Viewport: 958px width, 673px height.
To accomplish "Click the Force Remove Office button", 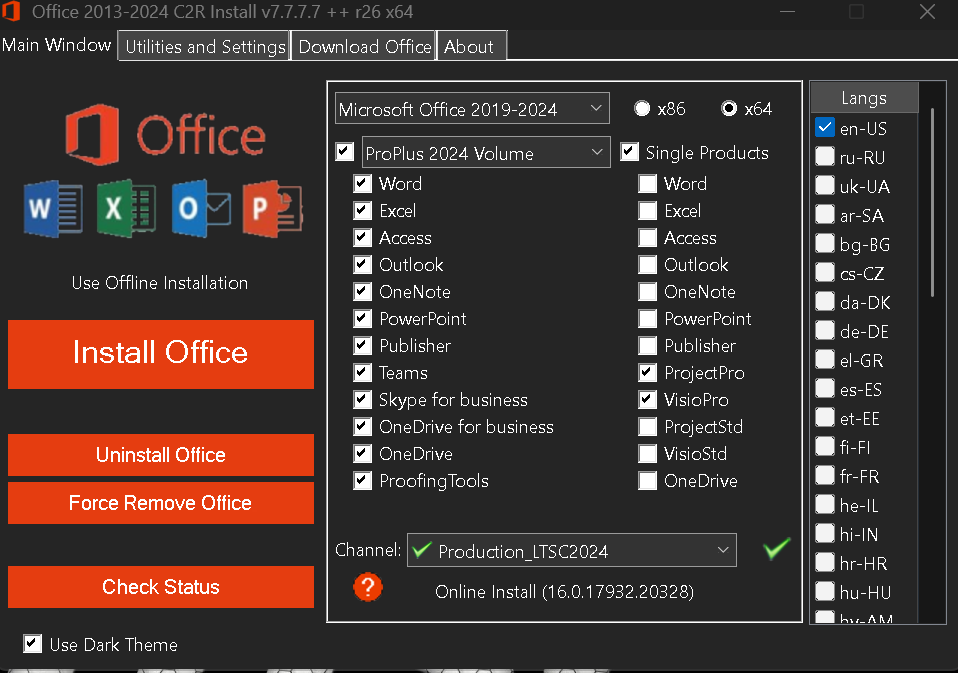I will pos(161,503).
